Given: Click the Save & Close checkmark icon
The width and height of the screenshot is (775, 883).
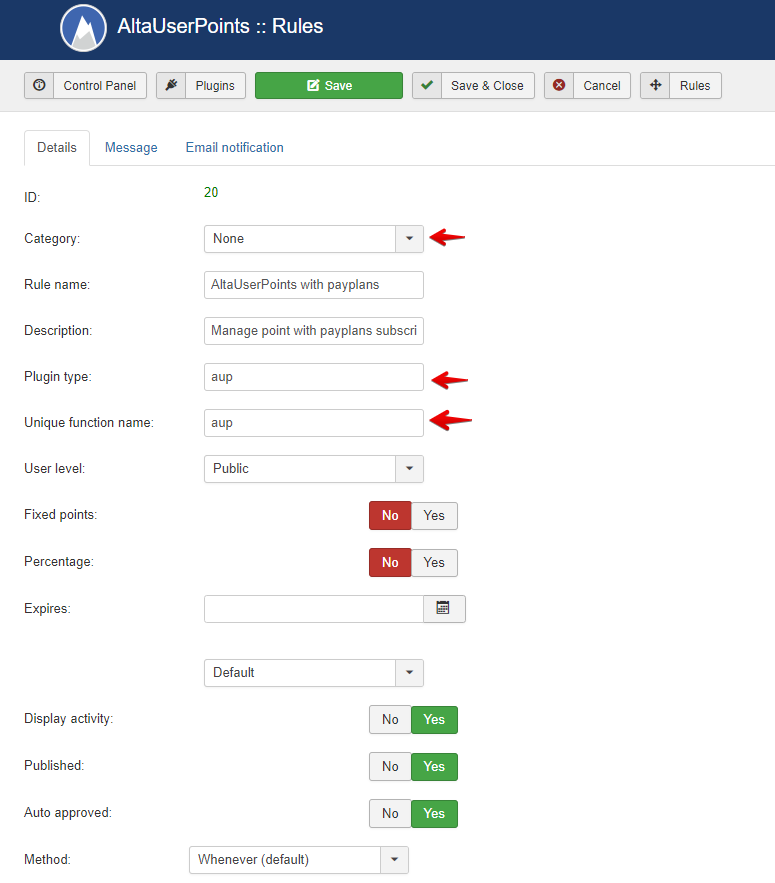Looking at the screenshot, I should coord(427,85).
